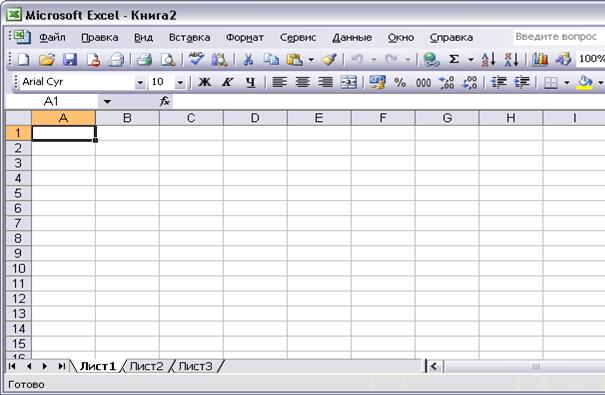Expand the Arial Cyr font dropdown
The image size is (605, 395).
[x=140, y=82]
